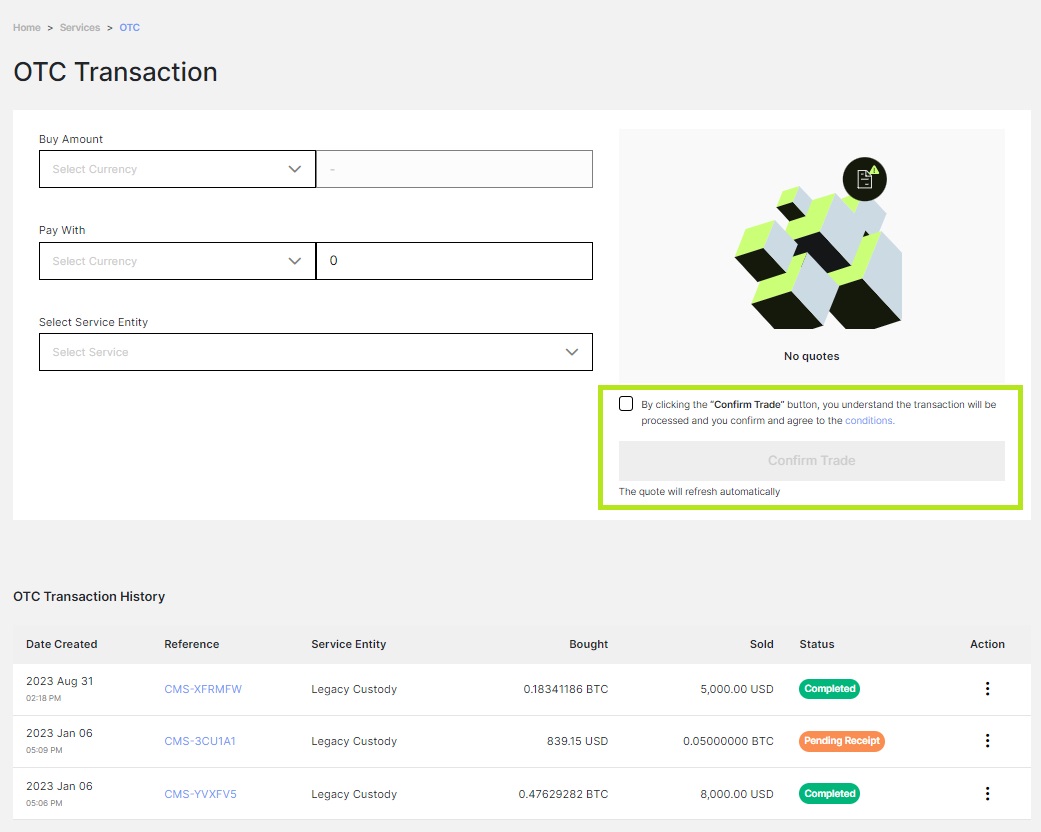Open the Buy Amount currency dropdown

click(x=177, y=169)
